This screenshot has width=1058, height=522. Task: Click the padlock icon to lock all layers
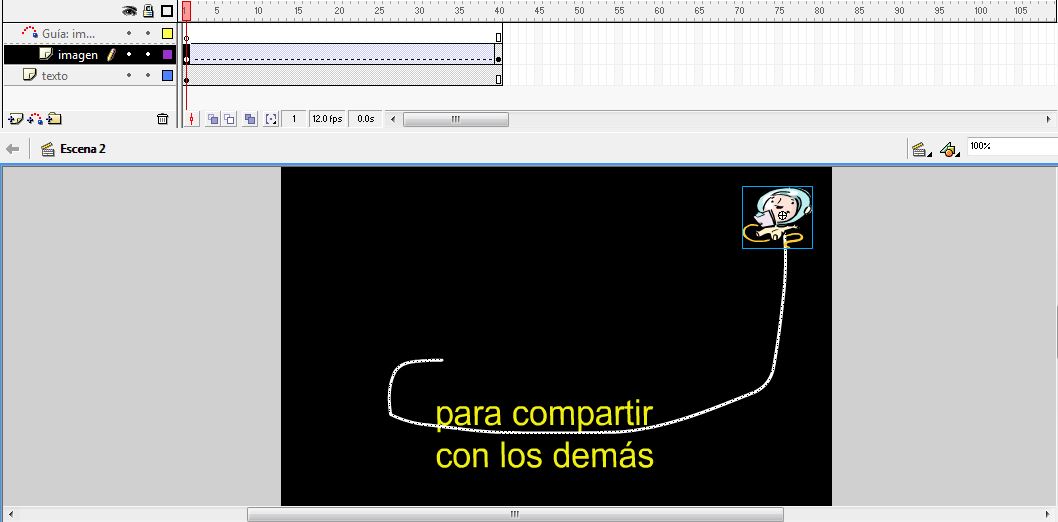coord(148,11)
